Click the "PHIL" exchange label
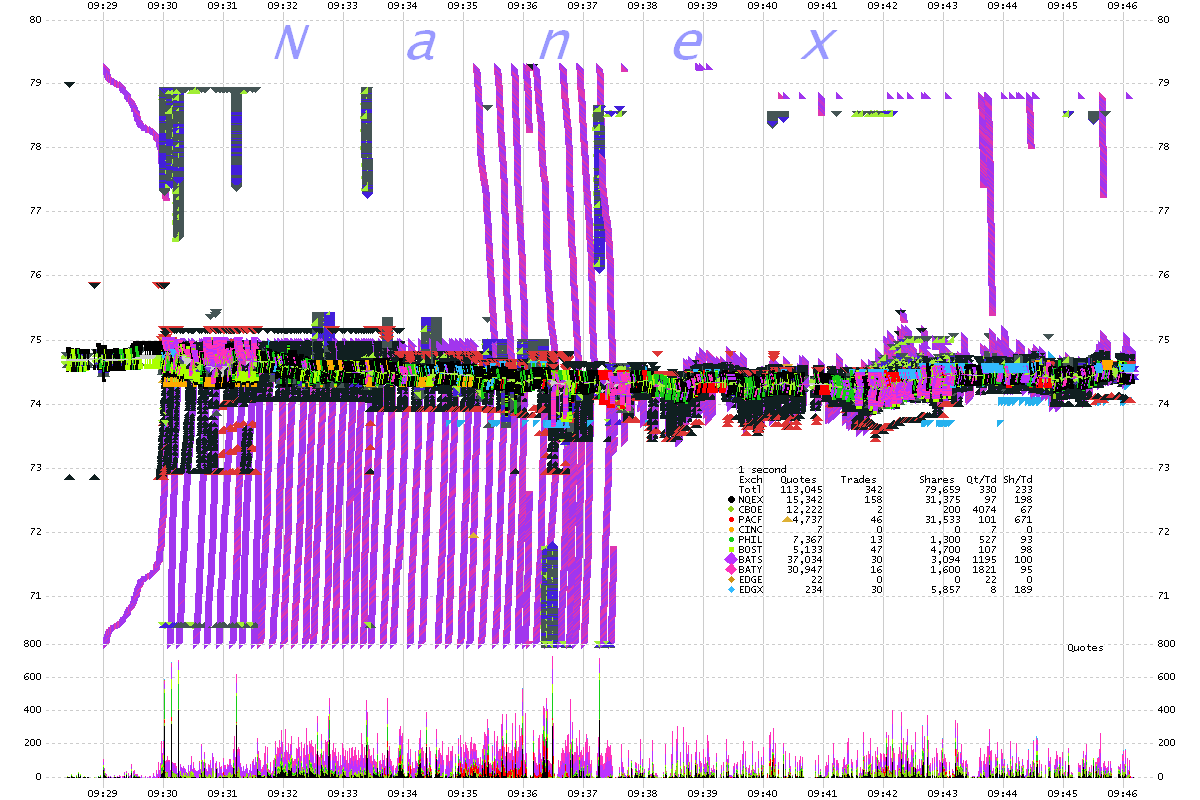Viewport: 1200px width, 800px height. coord(750,539)
